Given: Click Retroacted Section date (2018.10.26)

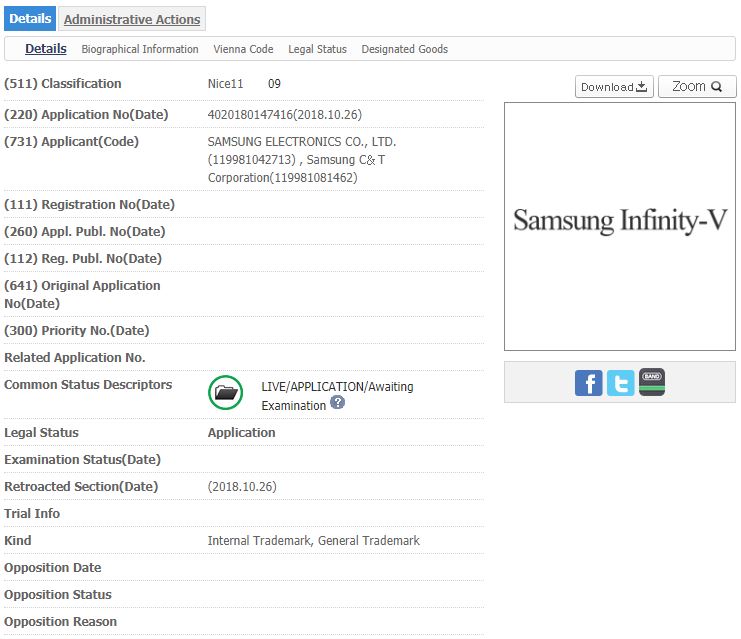Looking at the screenshot, I should [242, 487].
